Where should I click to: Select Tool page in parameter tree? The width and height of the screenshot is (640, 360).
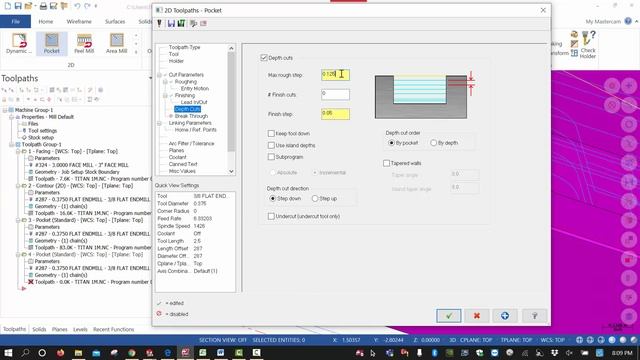[x=173, y=54]
